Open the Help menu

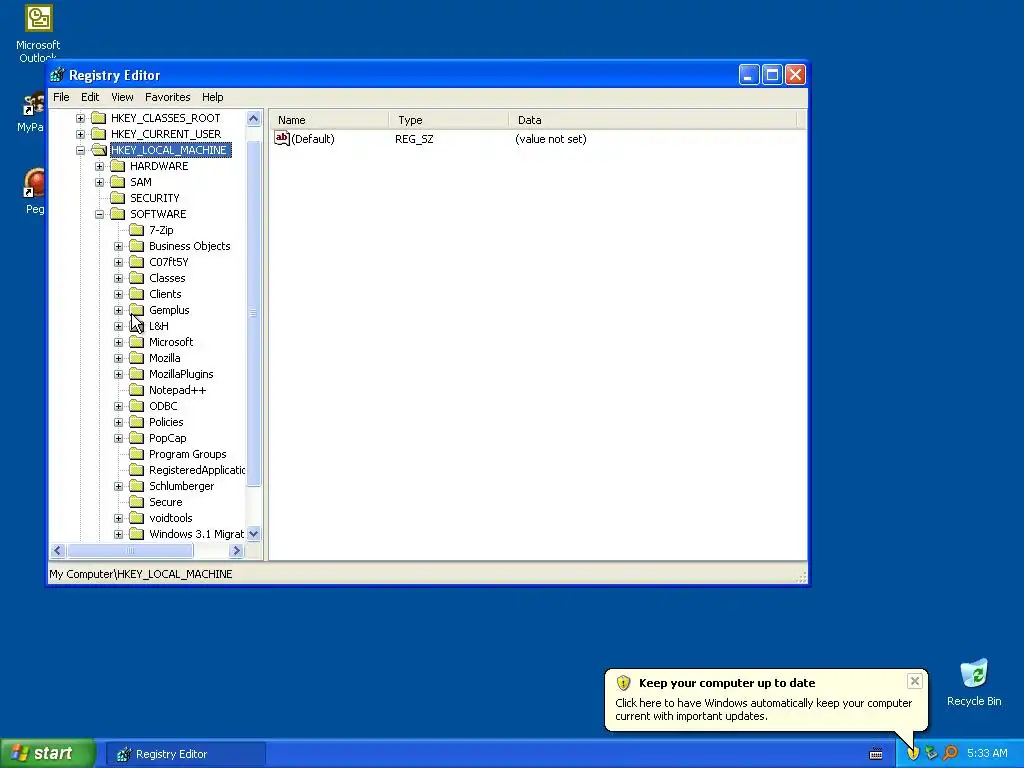click(212, 97)
